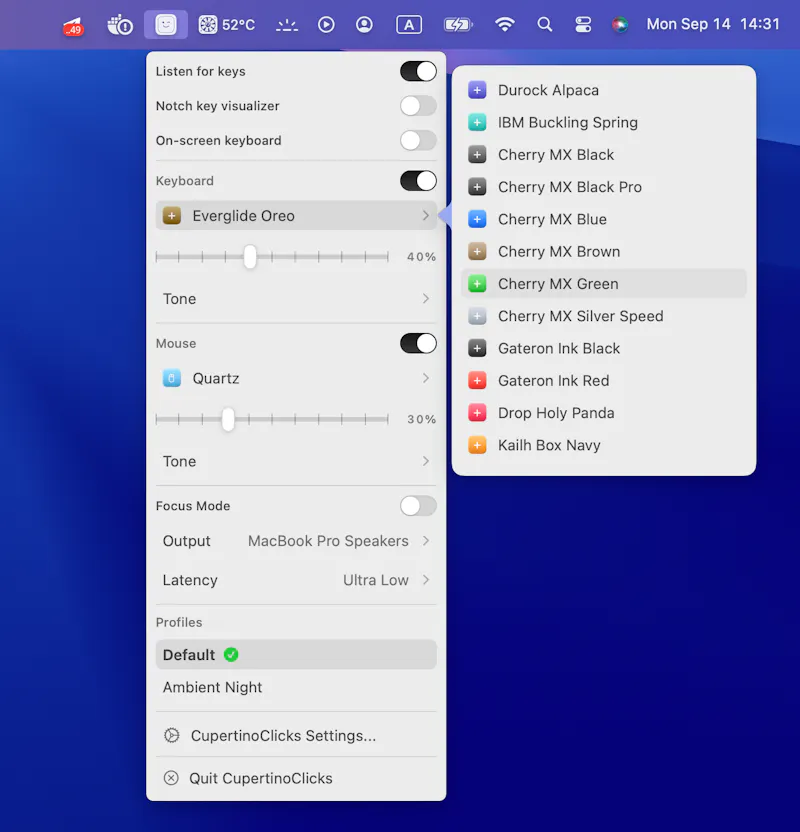Image resolution: width=800 pixels, height=832 pixels.
Task: Click the Now Playing play icon
Action: 326,24
